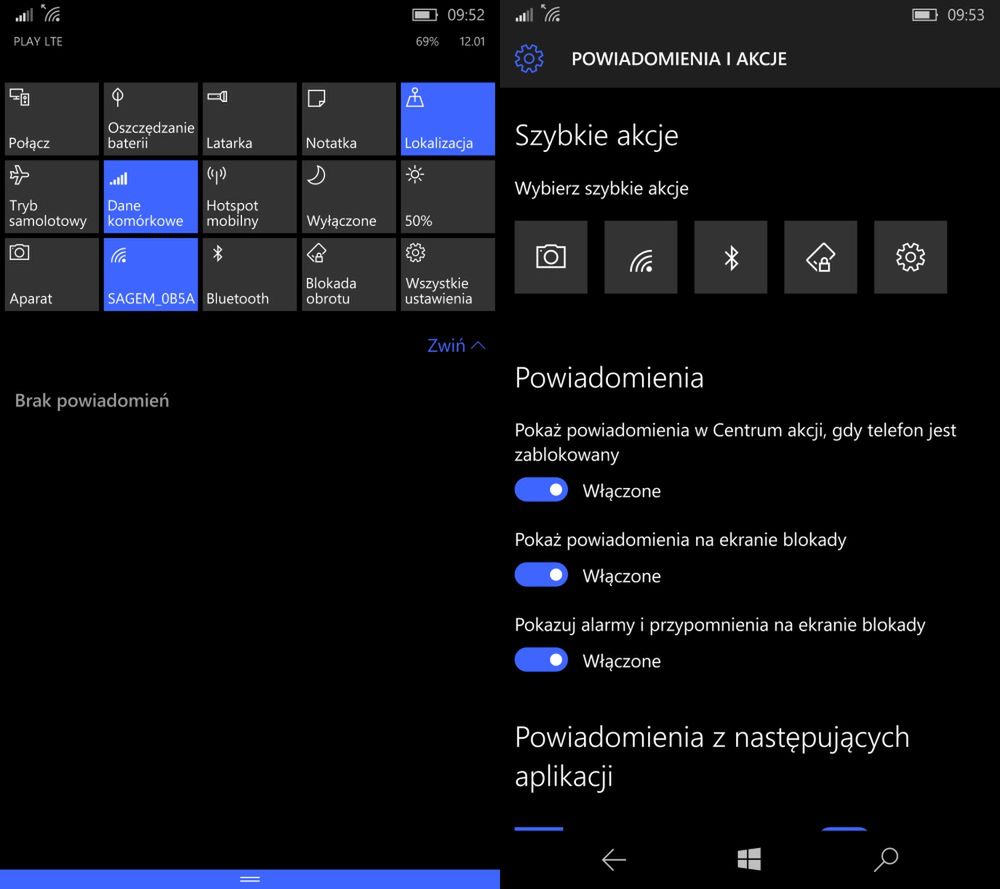Tap the Action Center bottom drag handle
Image resolution: width=1000 pixels, height=889 pixels.
coord(250,879)
